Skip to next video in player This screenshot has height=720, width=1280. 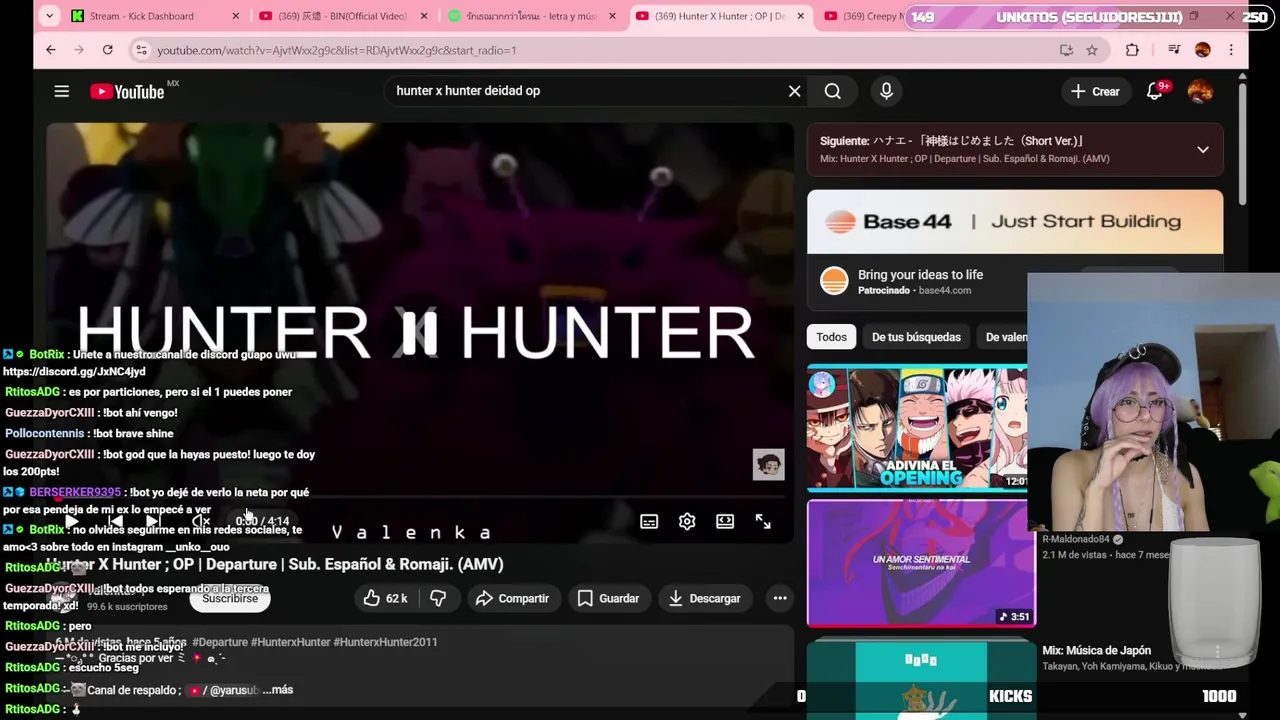(x=152, y=521)
